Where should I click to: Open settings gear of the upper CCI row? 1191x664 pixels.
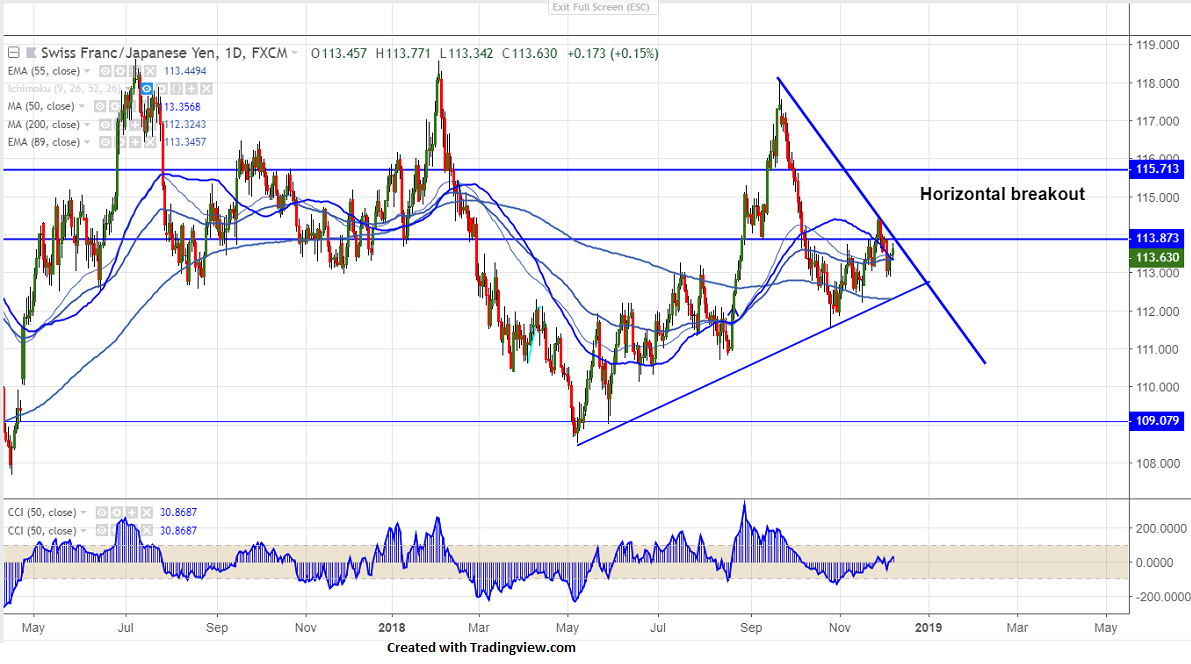tap(117, 513)
